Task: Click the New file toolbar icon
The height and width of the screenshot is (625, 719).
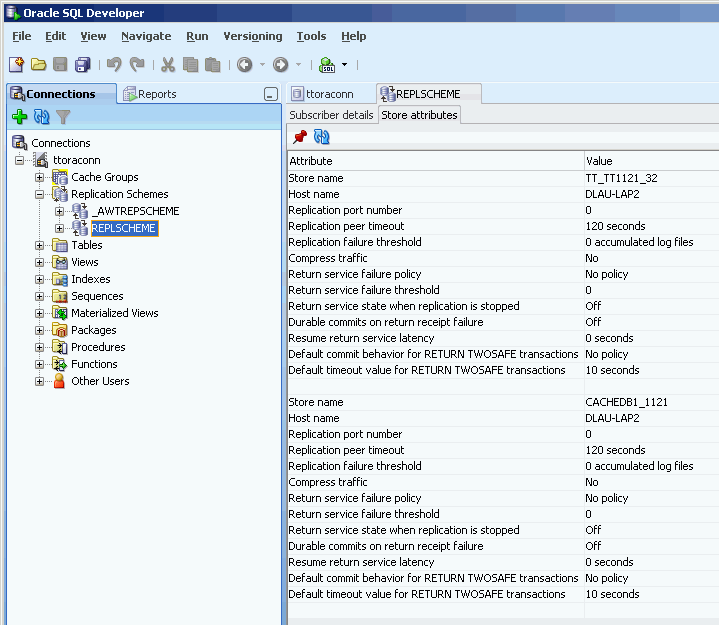Action: click(x=17, y=65)
